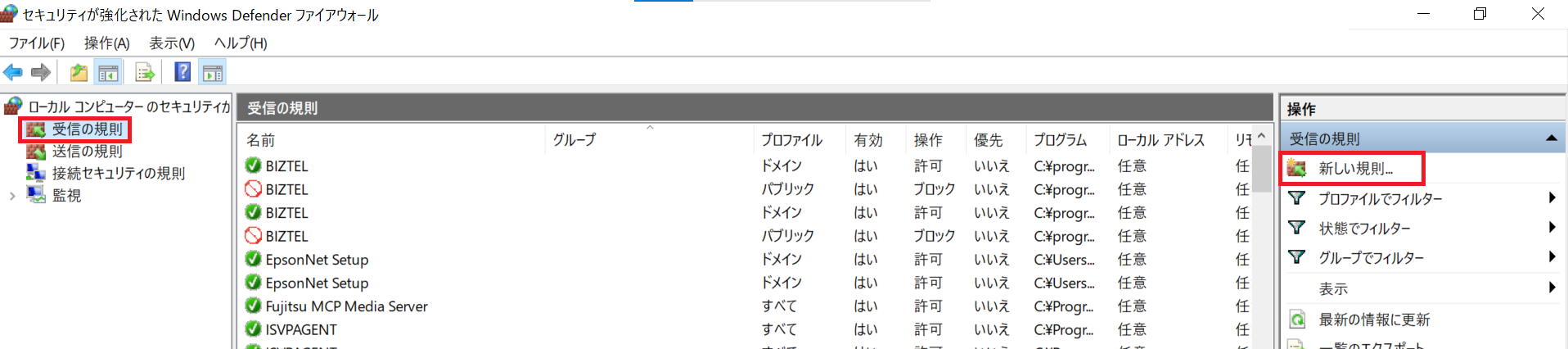
Task: Click the 送信の規則 tree node icon
Action: coord(35,152)
